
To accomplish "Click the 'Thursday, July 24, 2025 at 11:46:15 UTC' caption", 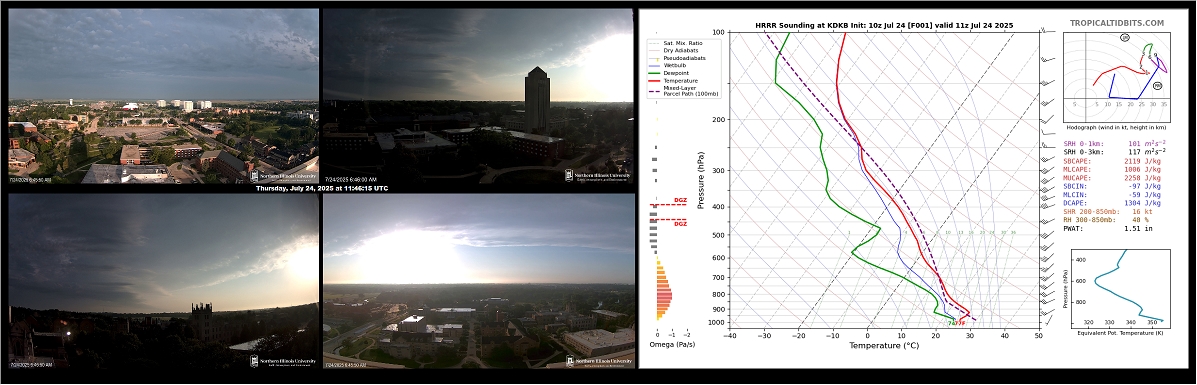I will [321, 188].
